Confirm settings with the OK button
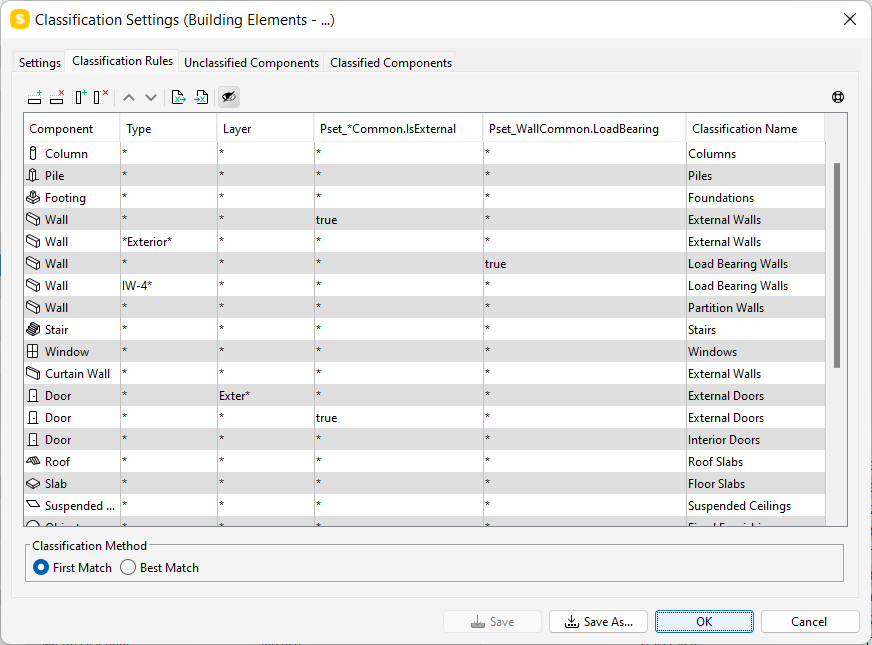Viewport: 872px width, 645px height. coord(704,621)
